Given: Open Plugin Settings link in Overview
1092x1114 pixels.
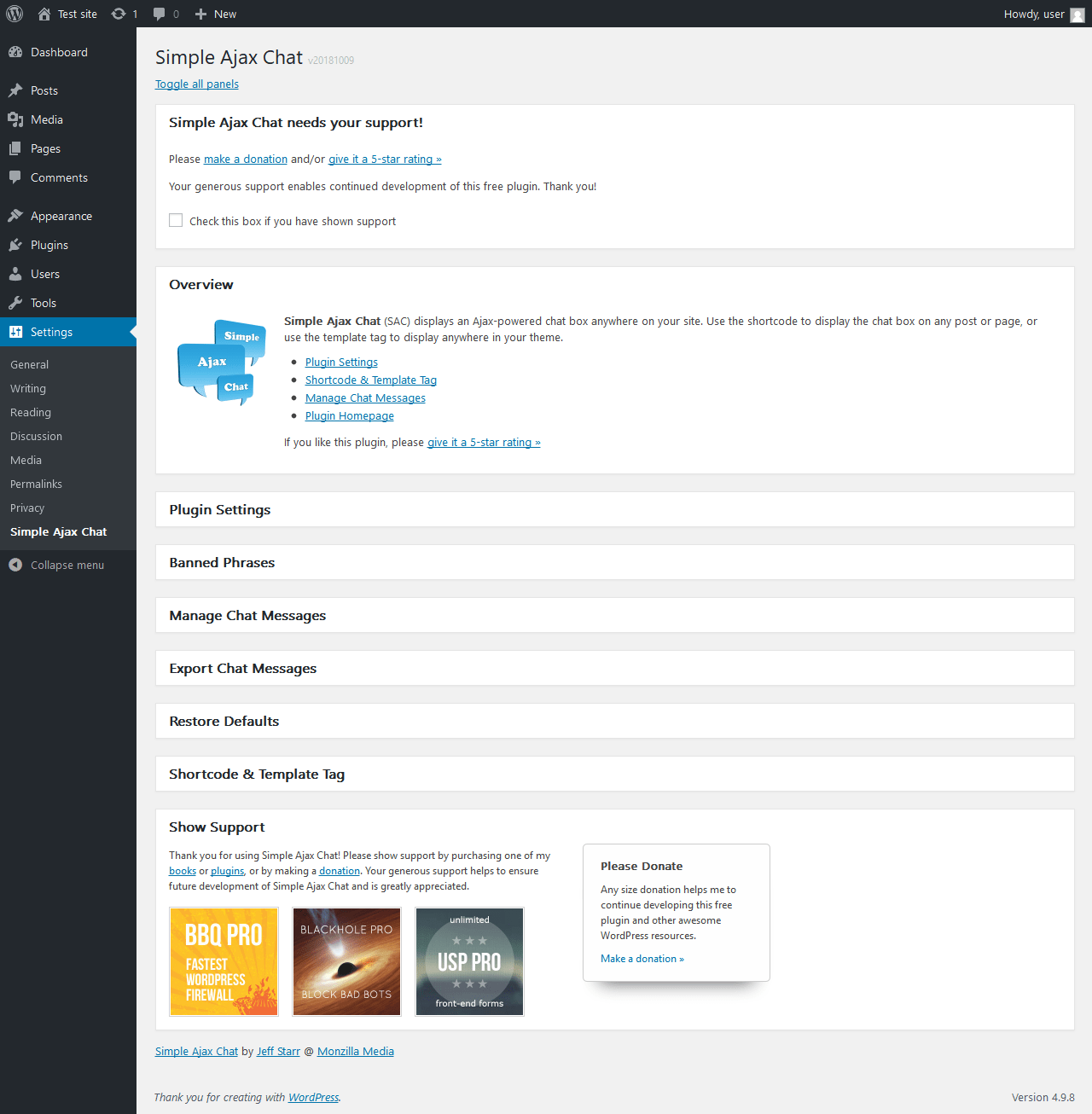Looking at the screenshot, I should tap(341, 362).
